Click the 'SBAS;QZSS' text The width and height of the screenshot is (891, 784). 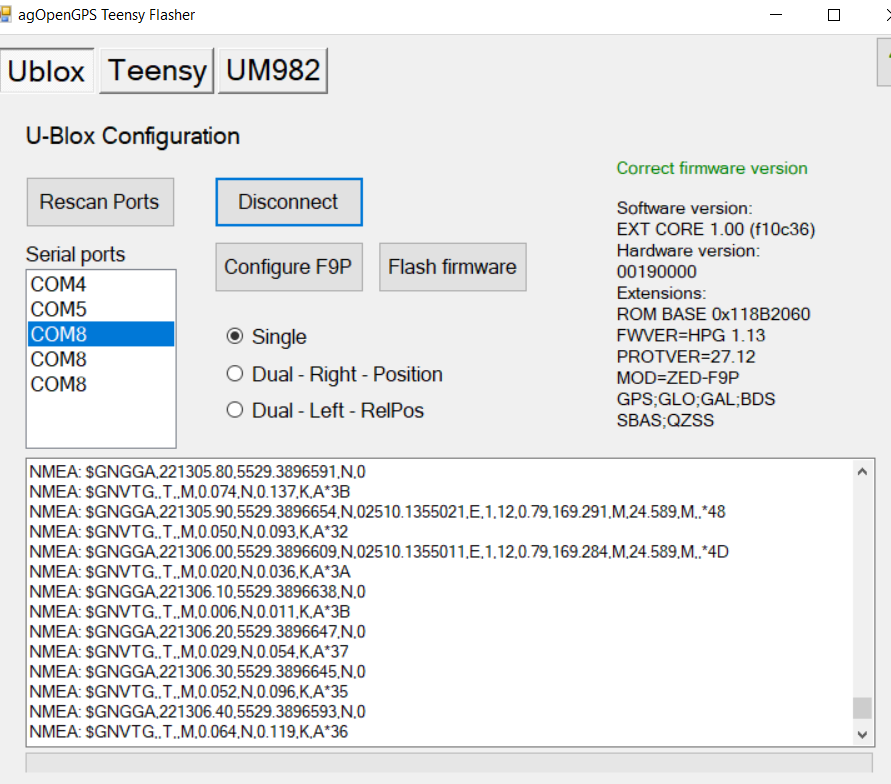point(665,420)
